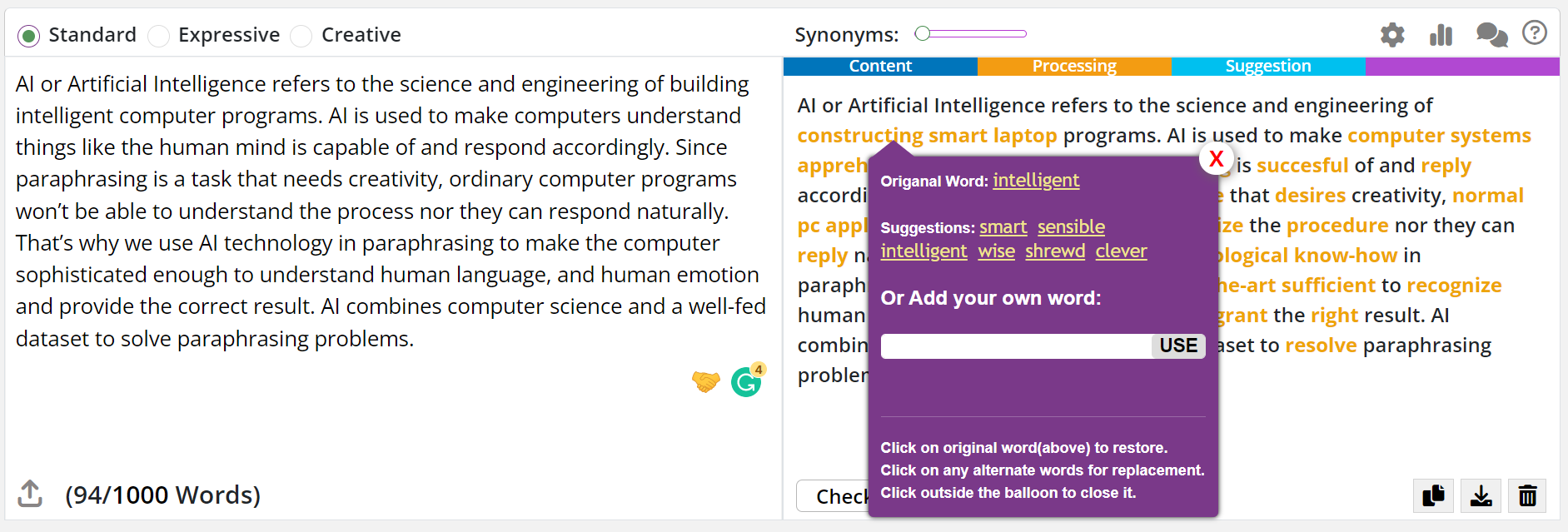Open the settings gear icon
The height and width of the screenshot is (532, 1568).
[x=1391, y=35]
